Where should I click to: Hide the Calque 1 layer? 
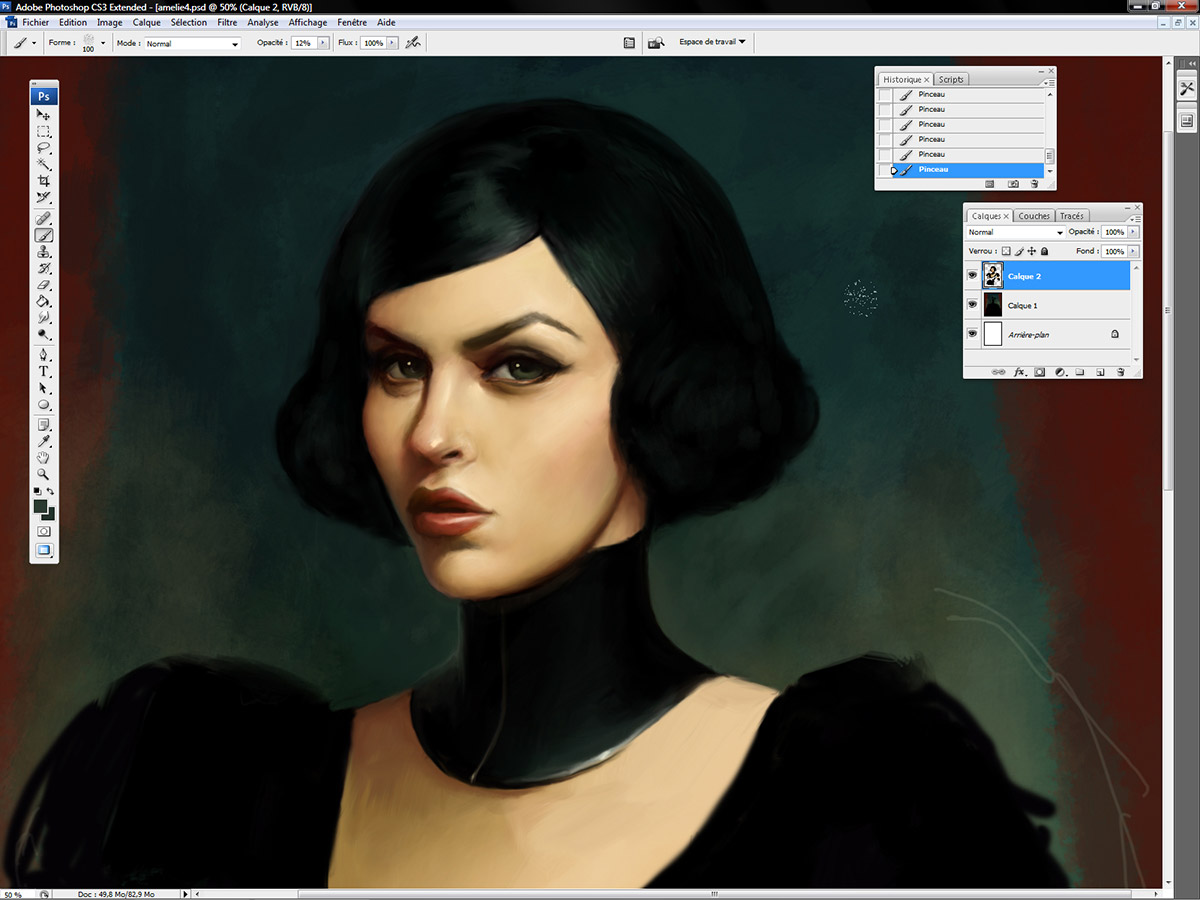972,305
